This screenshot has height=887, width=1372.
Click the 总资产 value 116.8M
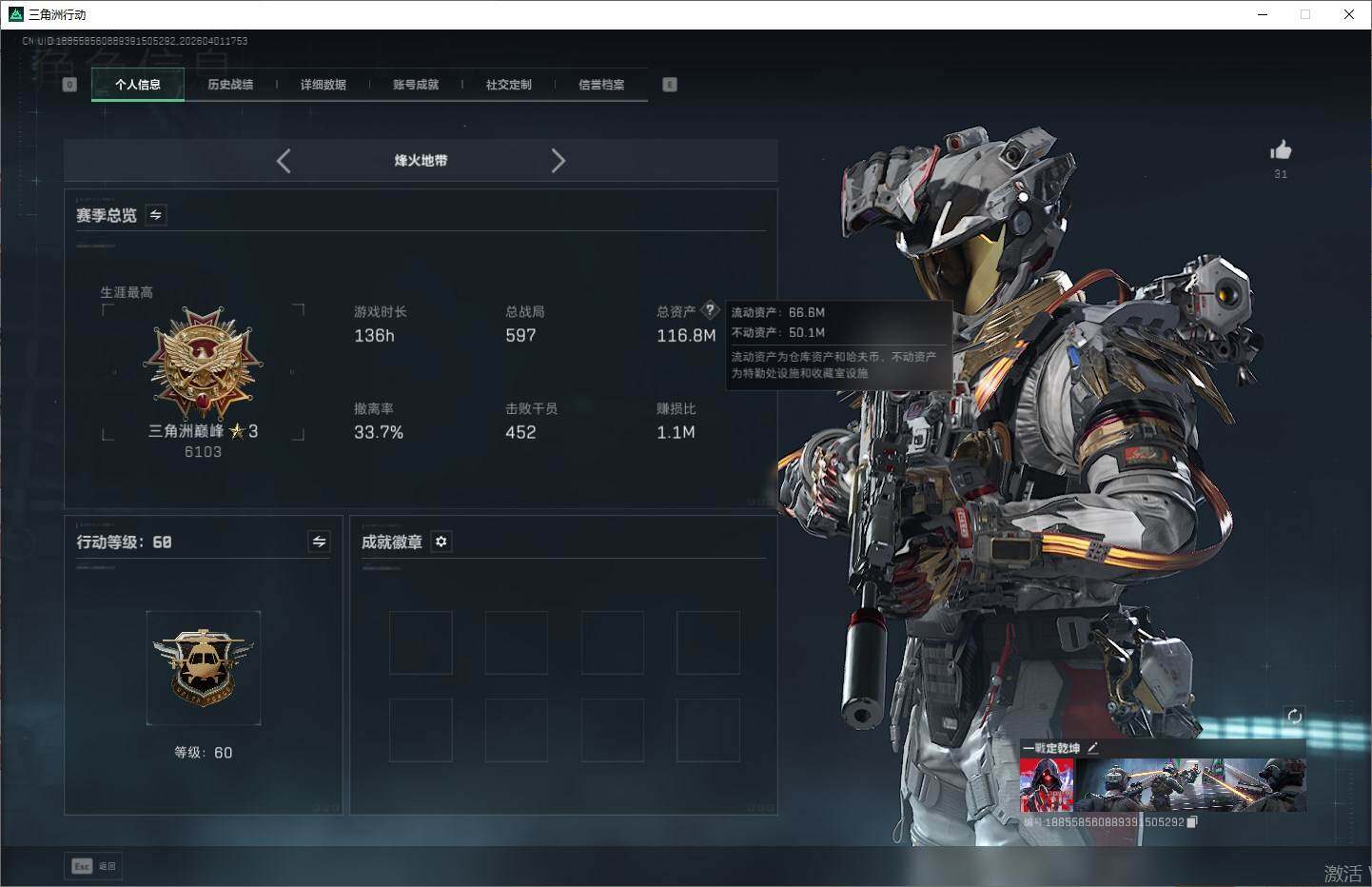686,336
